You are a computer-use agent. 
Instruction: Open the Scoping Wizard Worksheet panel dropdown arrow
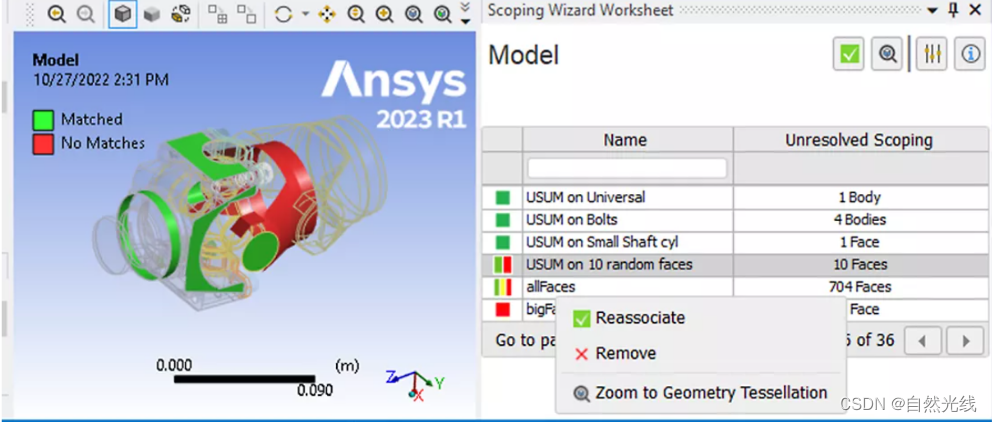coord(933,11)
